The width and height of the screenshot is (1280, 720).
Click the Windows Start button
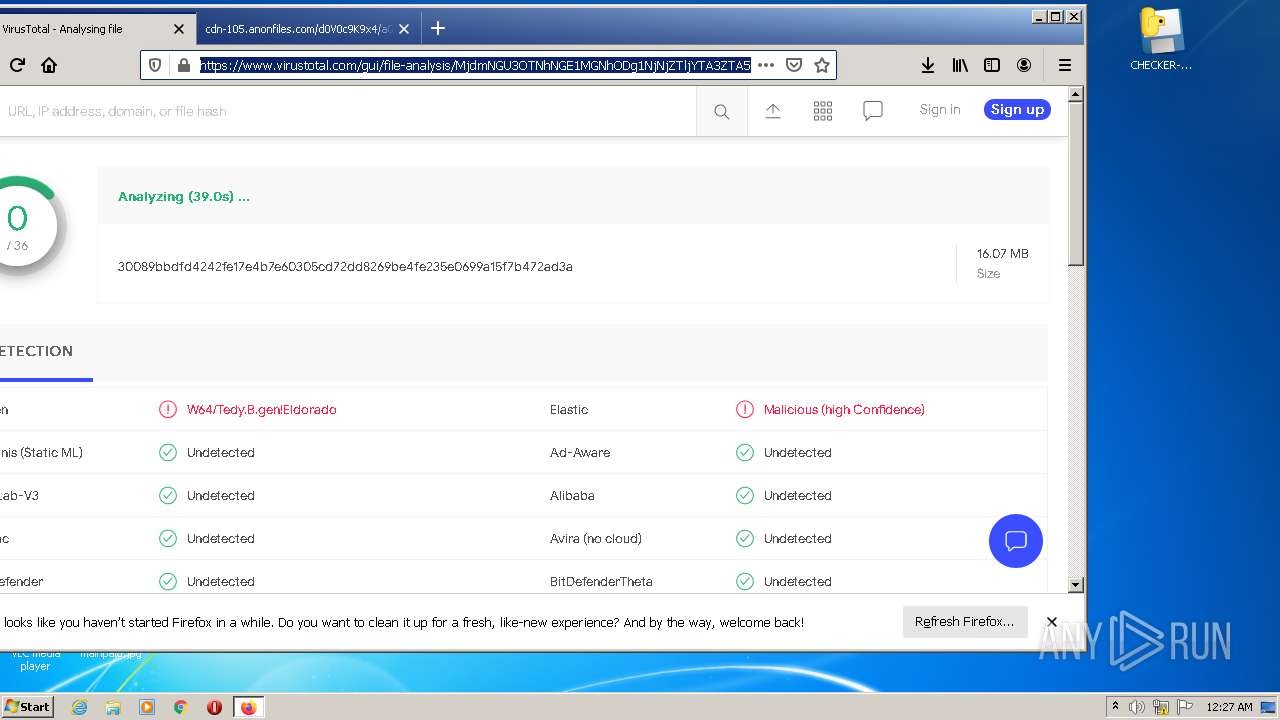[27, 707]
